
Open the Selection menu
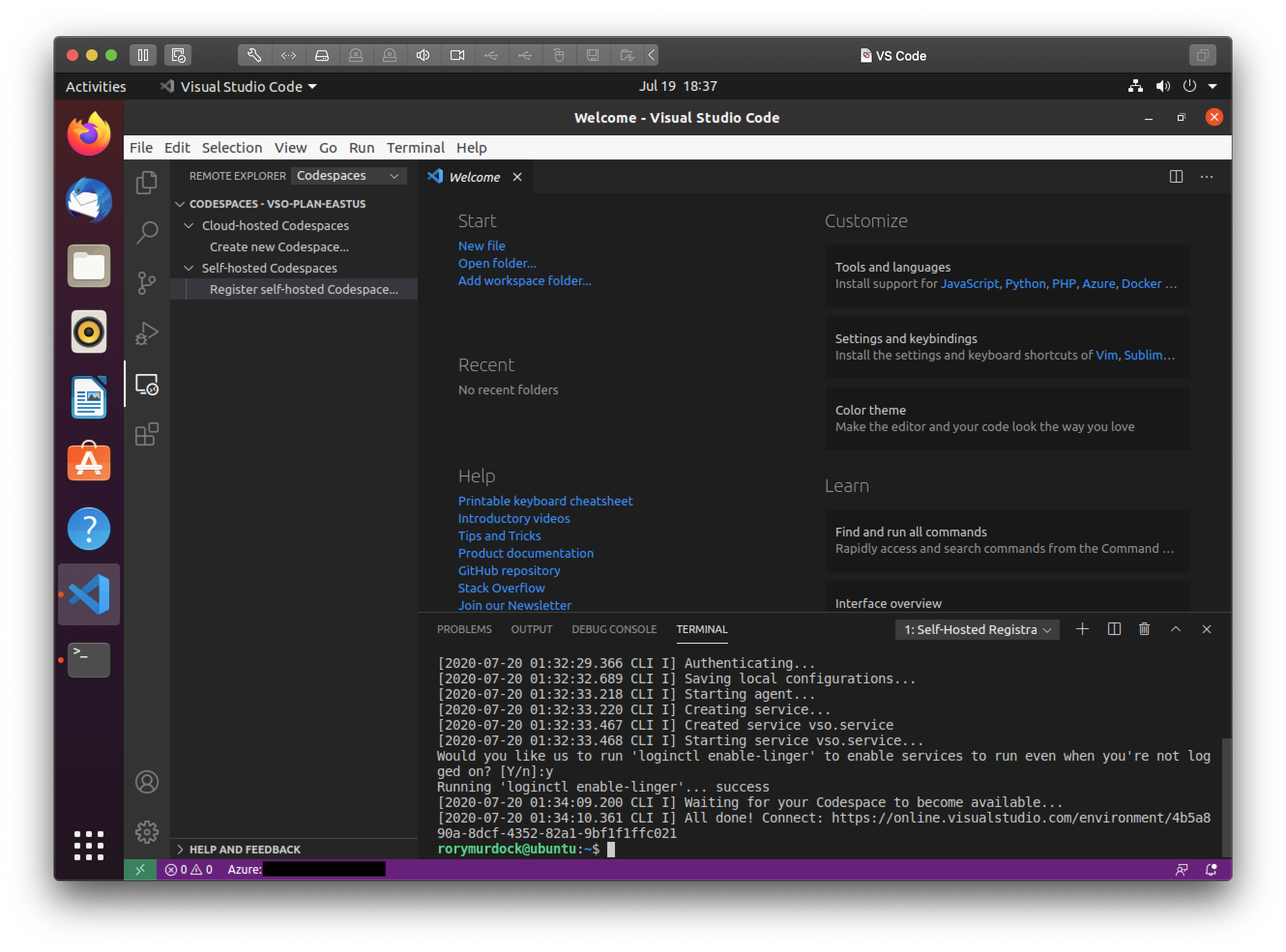pyautogui.click(x=232, y=147)
